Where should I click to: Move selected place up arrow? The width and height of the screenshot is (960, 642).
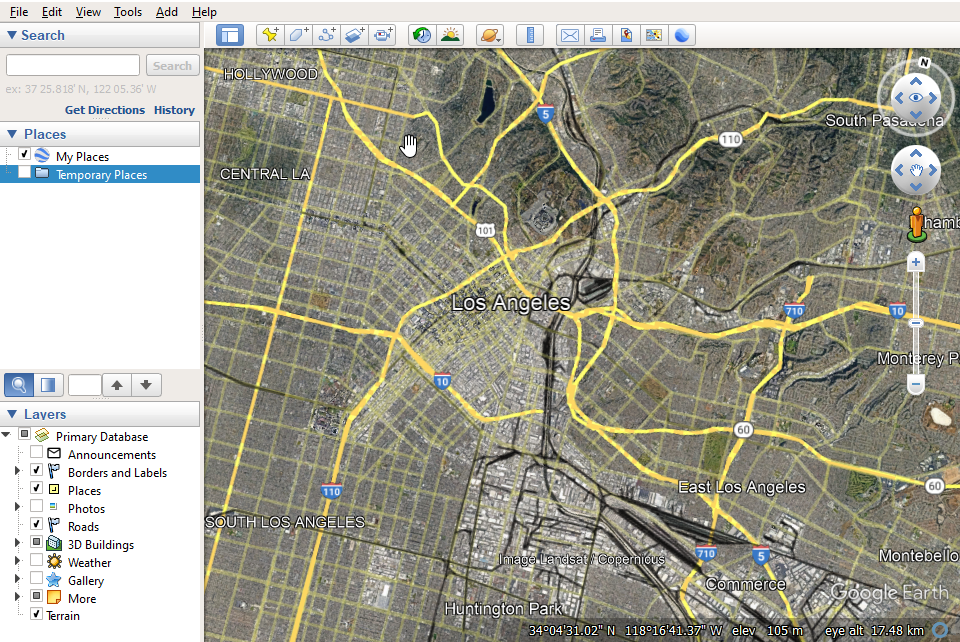point(117,385)
